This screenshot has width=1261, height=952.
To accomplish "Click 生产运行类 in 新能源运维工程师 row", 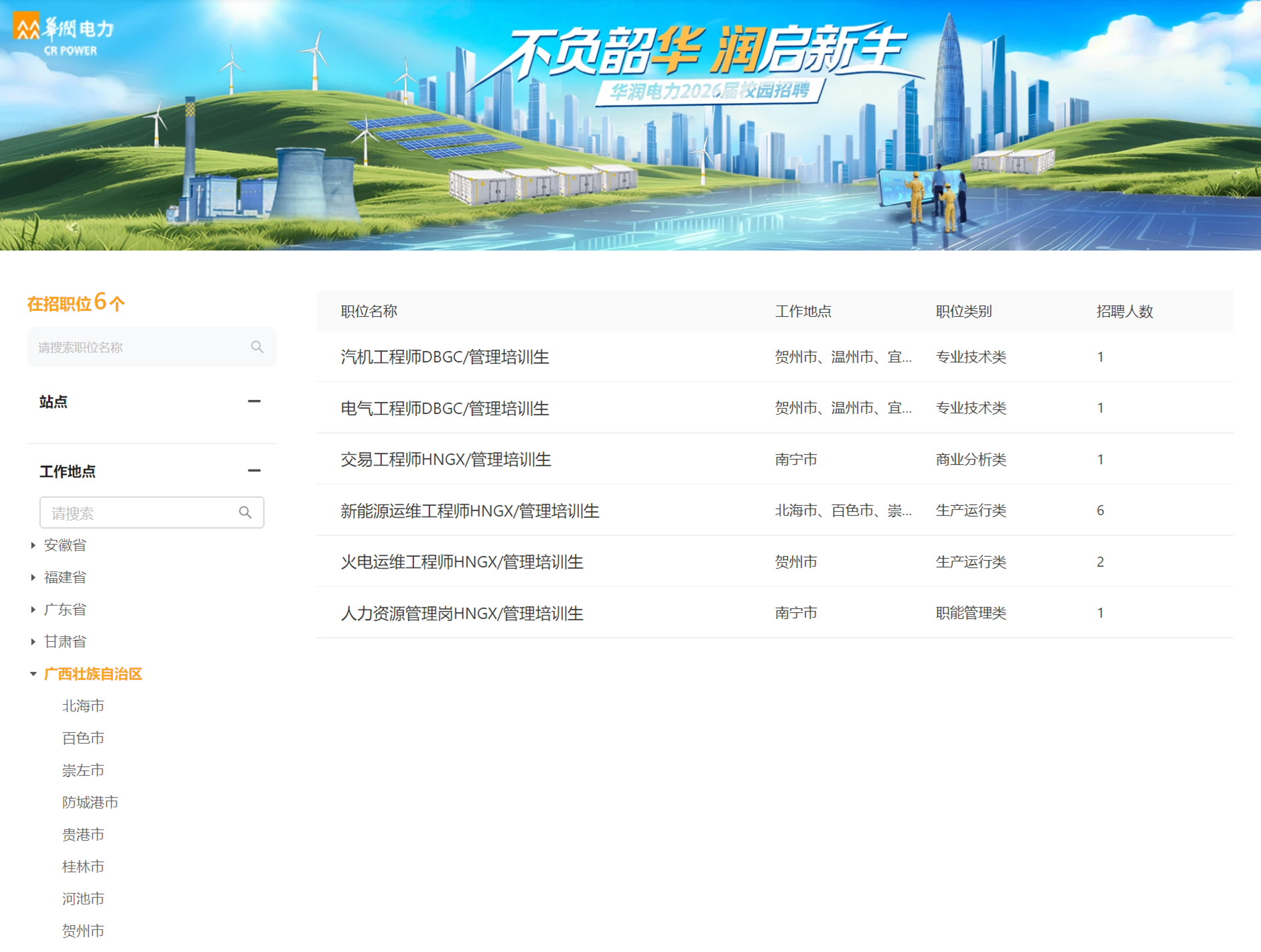I will click(971, 511).
